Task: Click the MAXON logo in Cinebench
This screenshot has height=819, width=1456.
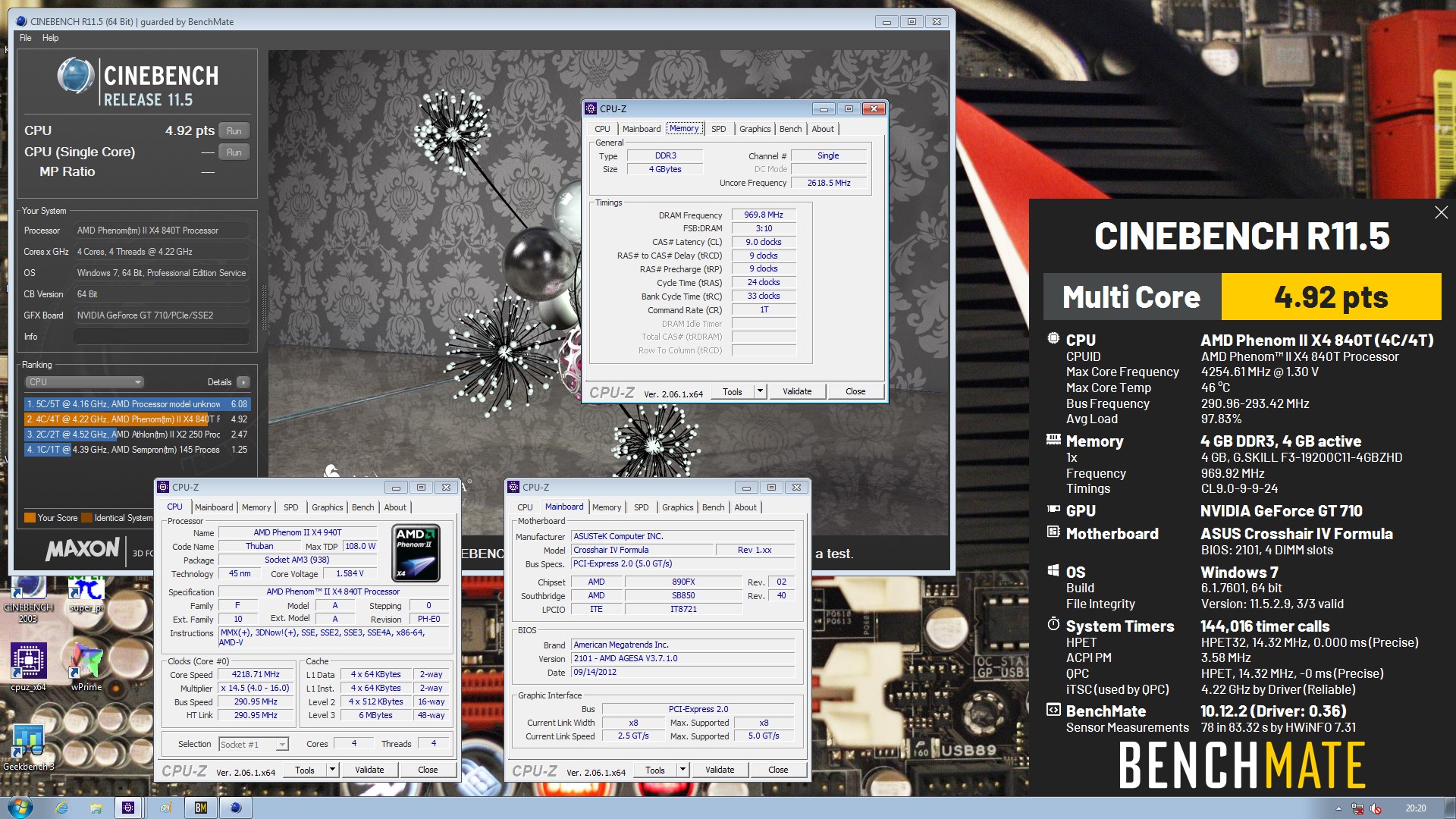Action: click(x=83, y=548)
